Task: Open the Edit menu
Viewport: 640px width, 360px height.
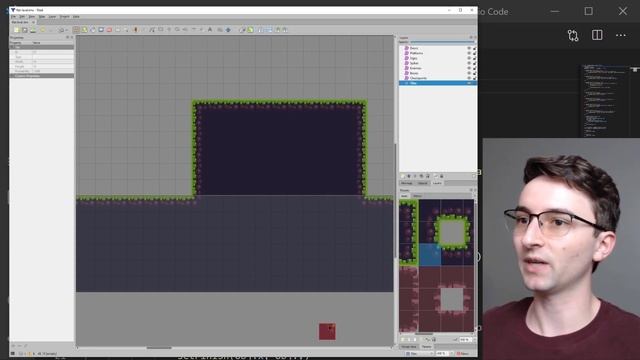Action: (x=22, y=17)
